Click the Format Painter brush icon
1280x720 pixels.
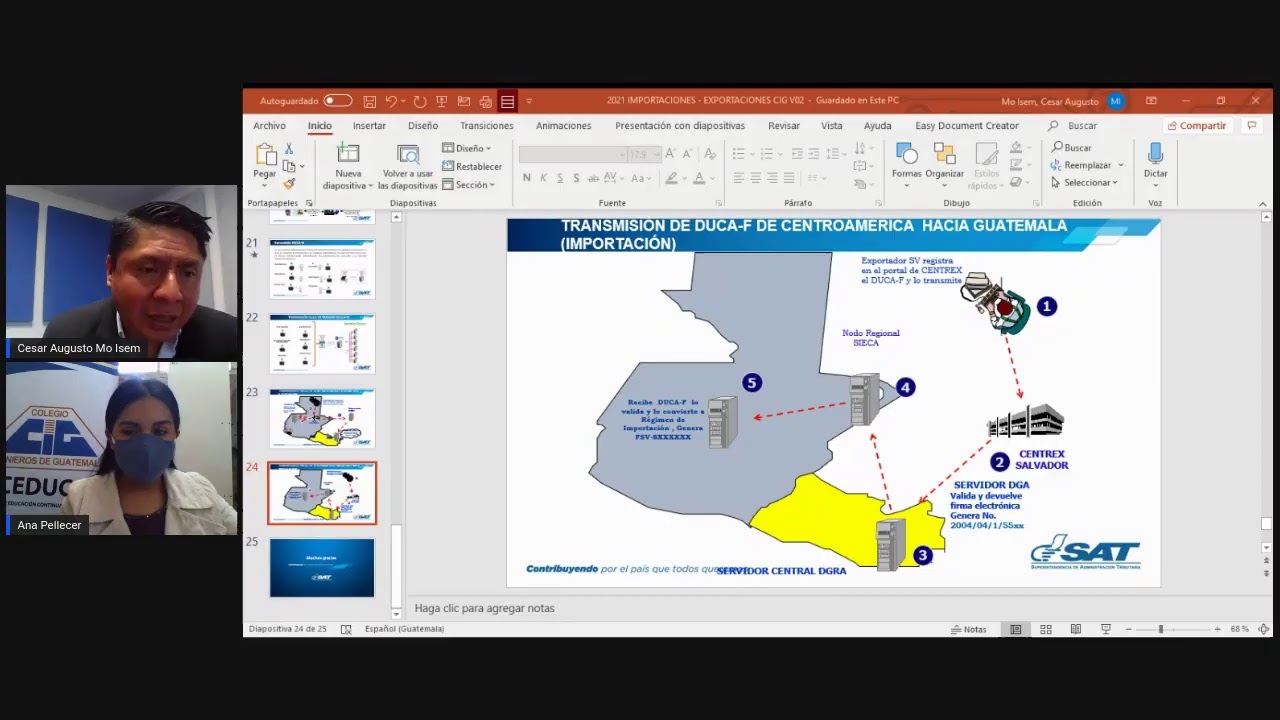point(289,184)
